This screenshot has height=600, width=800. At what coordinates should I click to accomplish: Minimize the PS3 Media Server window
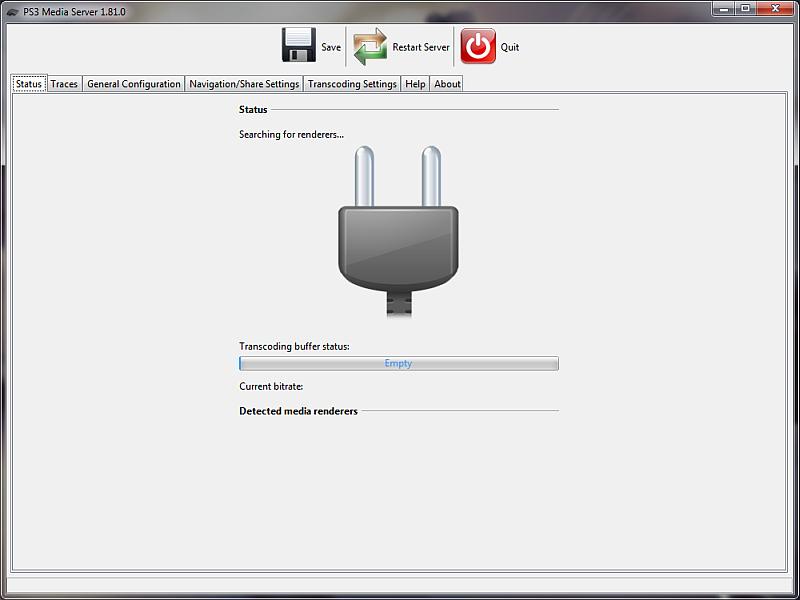724,9
